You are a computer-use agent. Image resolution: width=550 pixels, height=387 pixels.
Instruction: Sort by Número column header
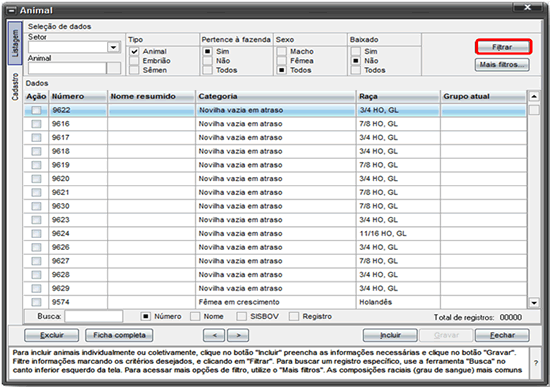[x=78, y=96]
